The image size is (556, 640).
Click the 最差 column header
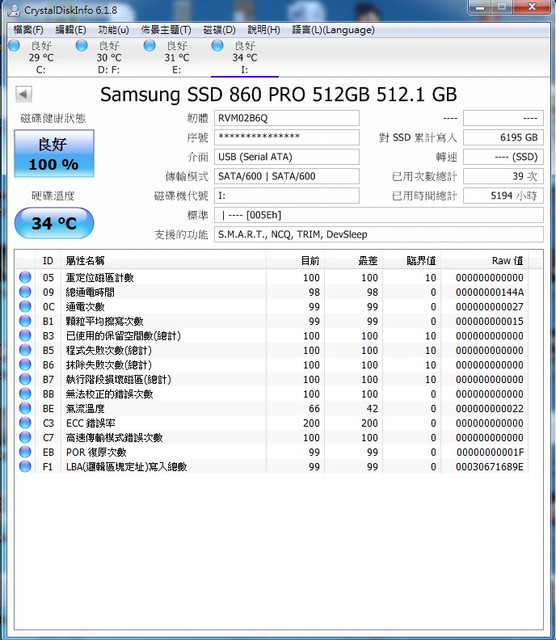click(x=354, y=261)
